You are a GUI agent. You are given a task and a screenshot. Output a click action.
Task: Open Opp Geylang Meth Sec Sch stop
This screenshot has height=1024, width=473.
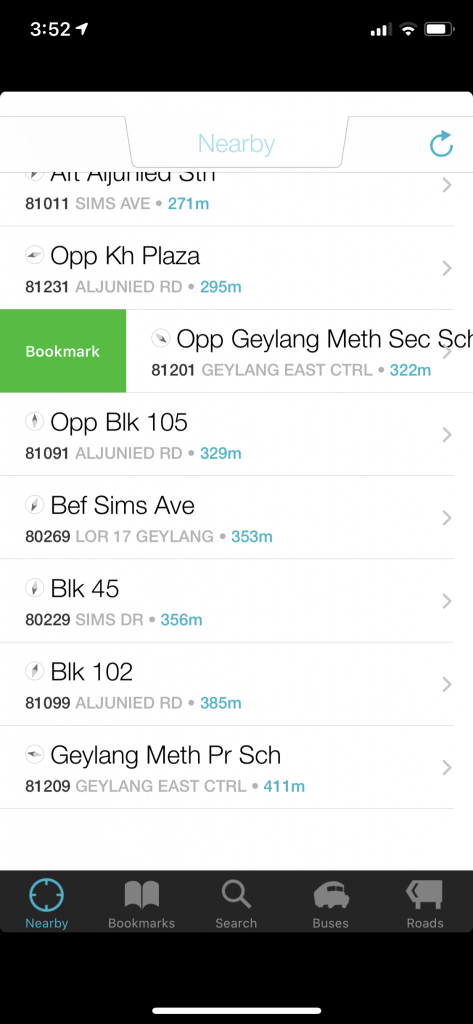click(299, 351)
